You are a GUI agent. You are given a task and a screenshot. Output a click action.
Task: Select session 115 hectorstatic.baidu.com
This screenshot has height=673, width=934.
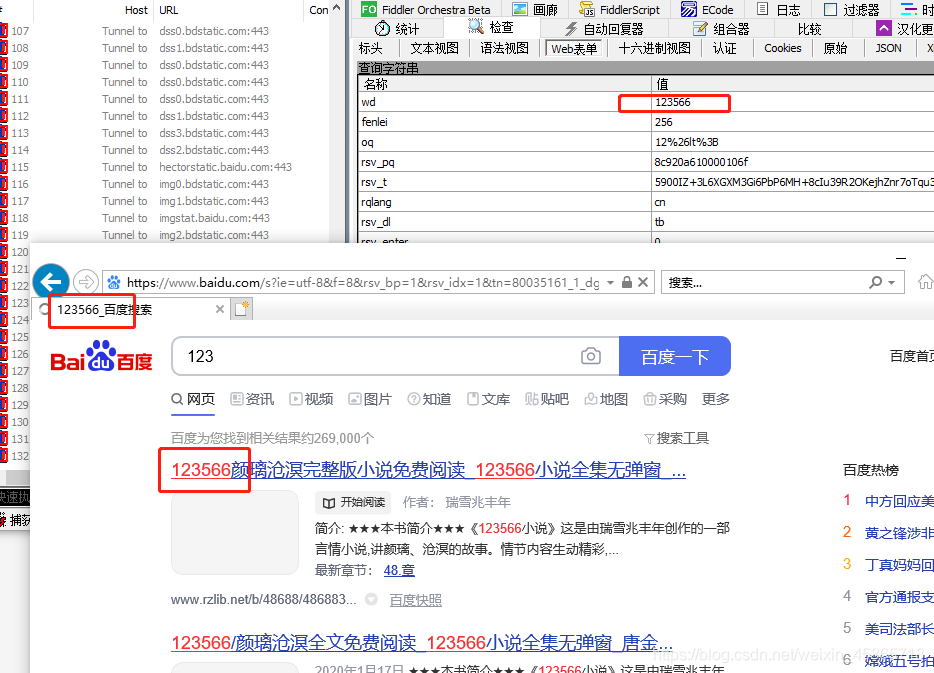click(164, 167)
